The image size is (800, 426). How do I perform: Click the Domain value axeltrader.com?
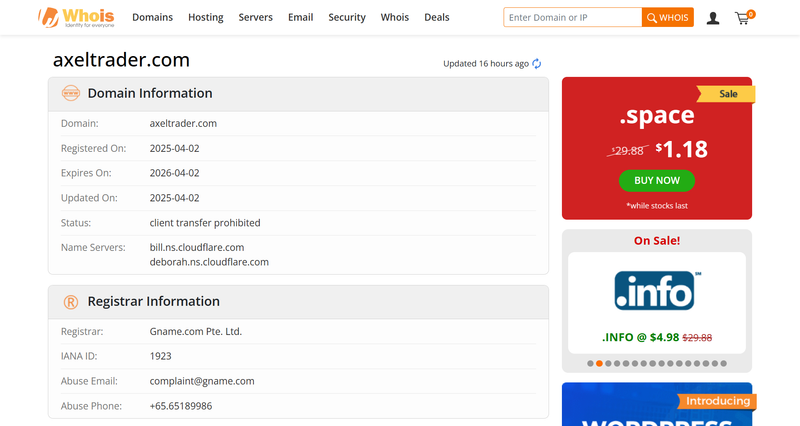point(183,123)
